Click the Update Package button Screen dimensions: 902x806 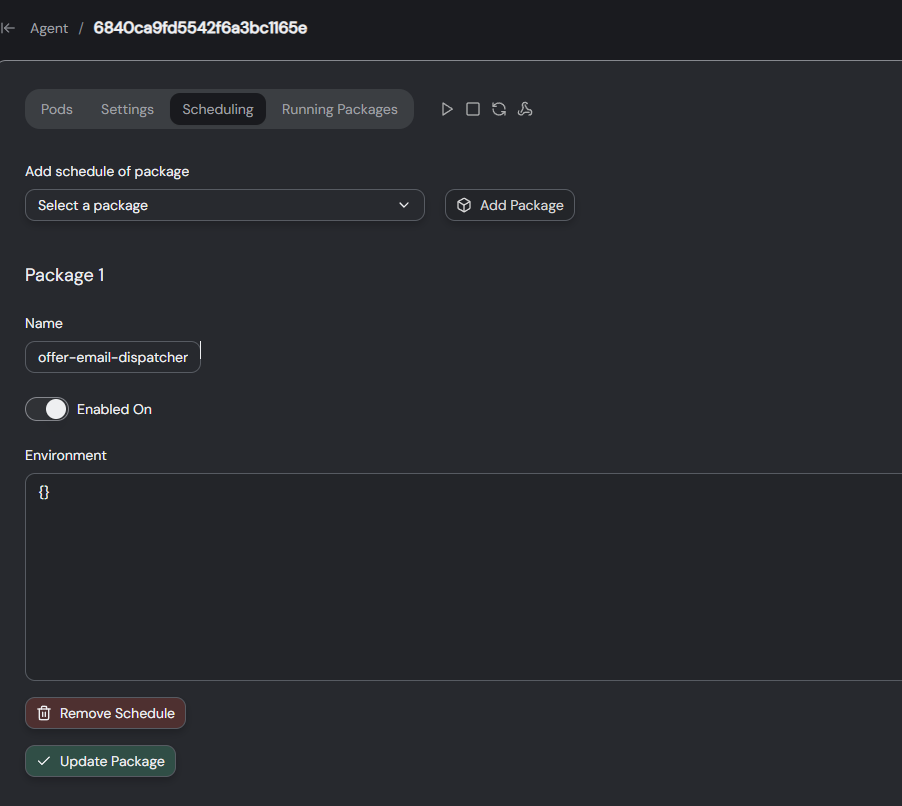[100, 761]
